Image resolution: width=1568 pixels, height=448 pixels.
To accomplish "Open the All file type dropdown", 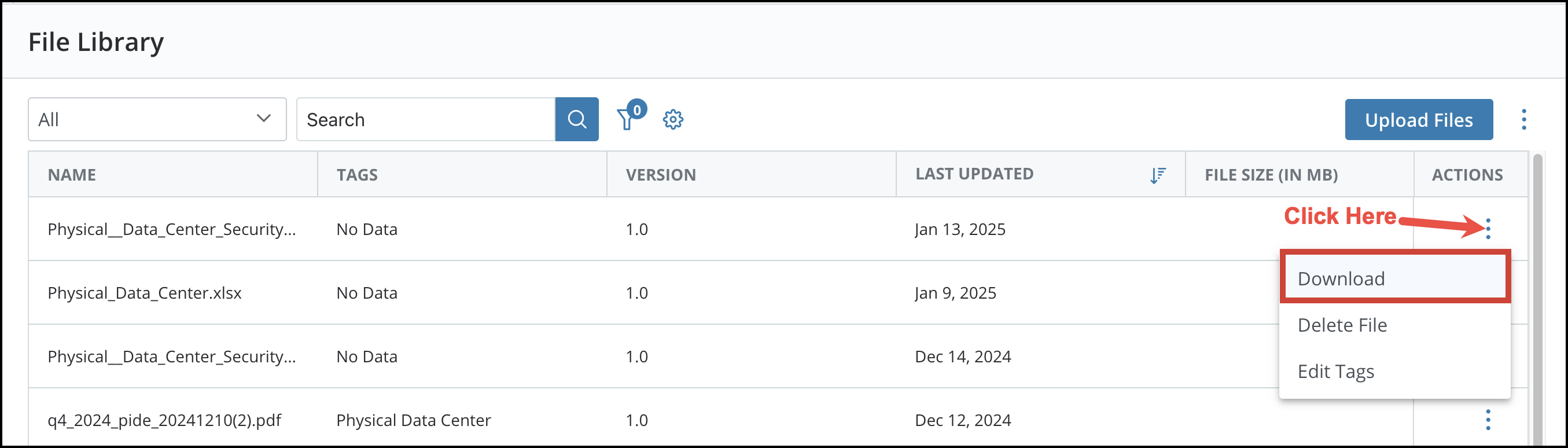I will [x=156, y=119].
